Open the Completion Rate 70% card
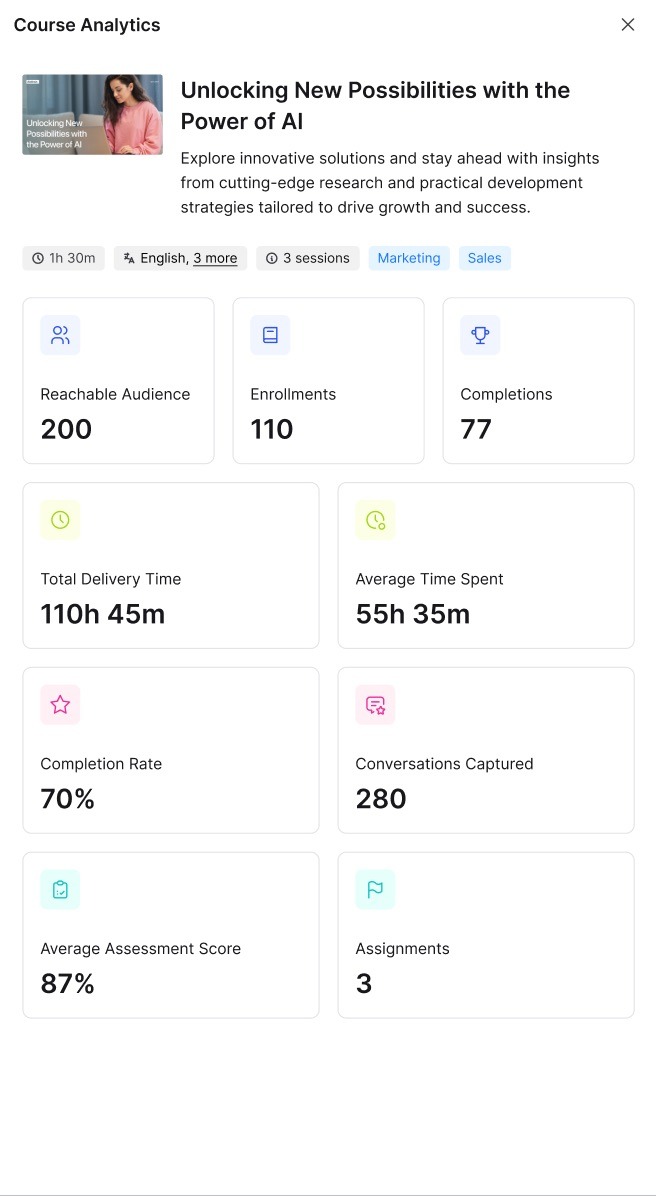656x1196 pixels. [170, 750]
